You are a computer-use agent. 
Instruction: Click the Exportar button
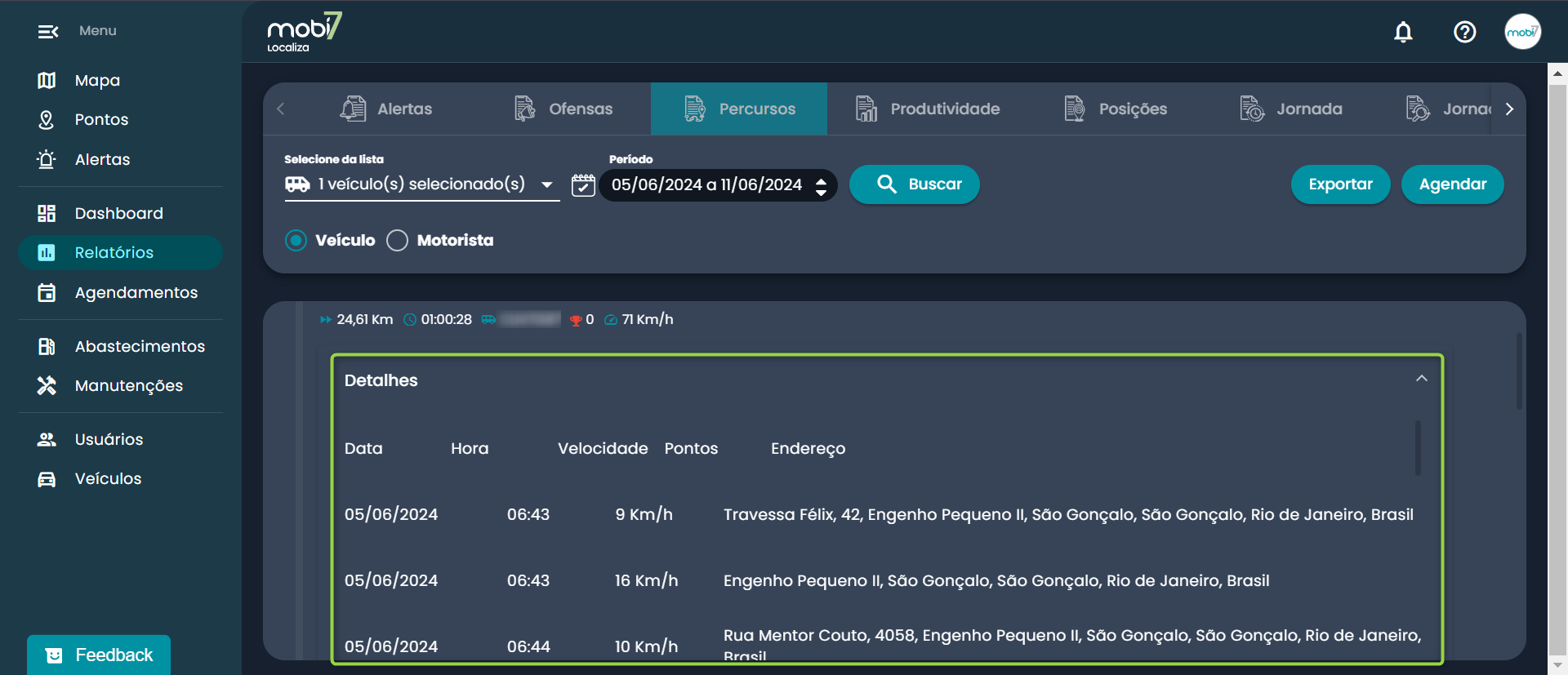click(1340, 184)
